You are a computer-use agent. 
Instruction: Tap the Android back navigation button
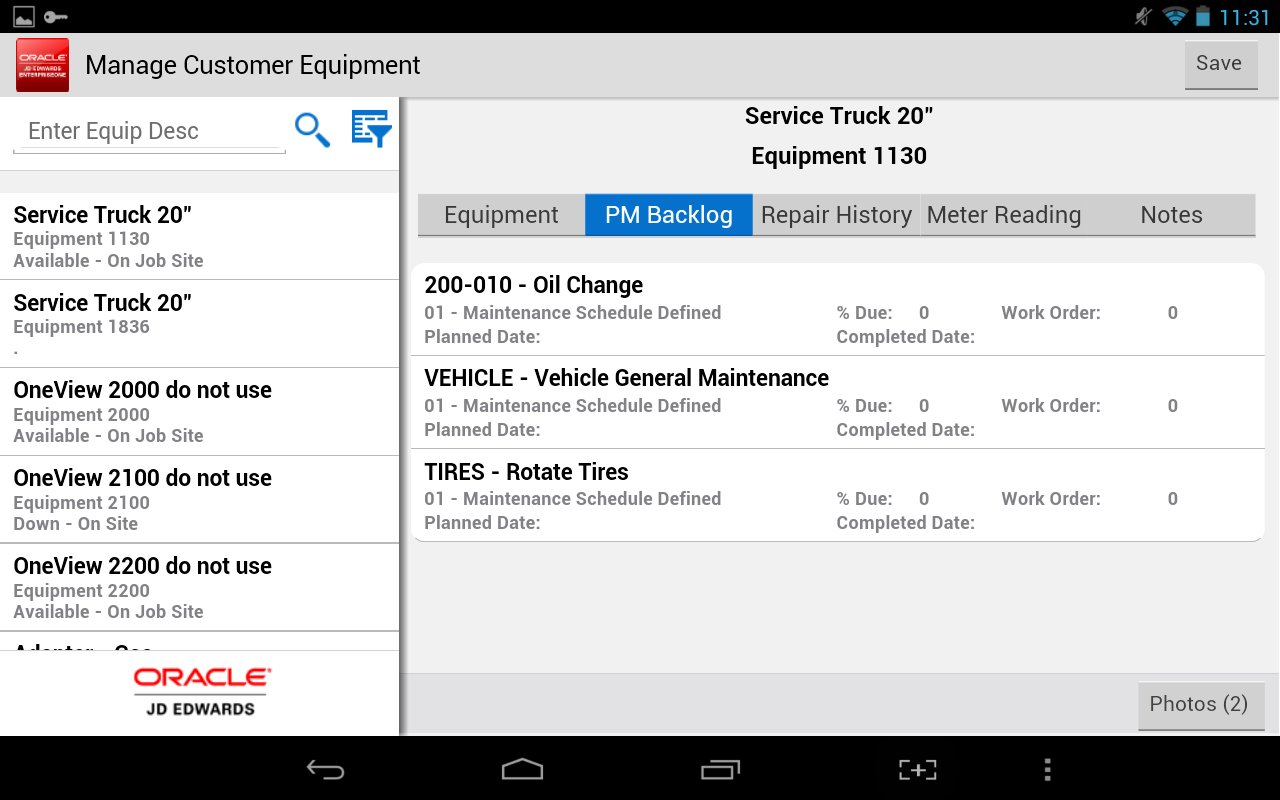[x=325, y=769]
